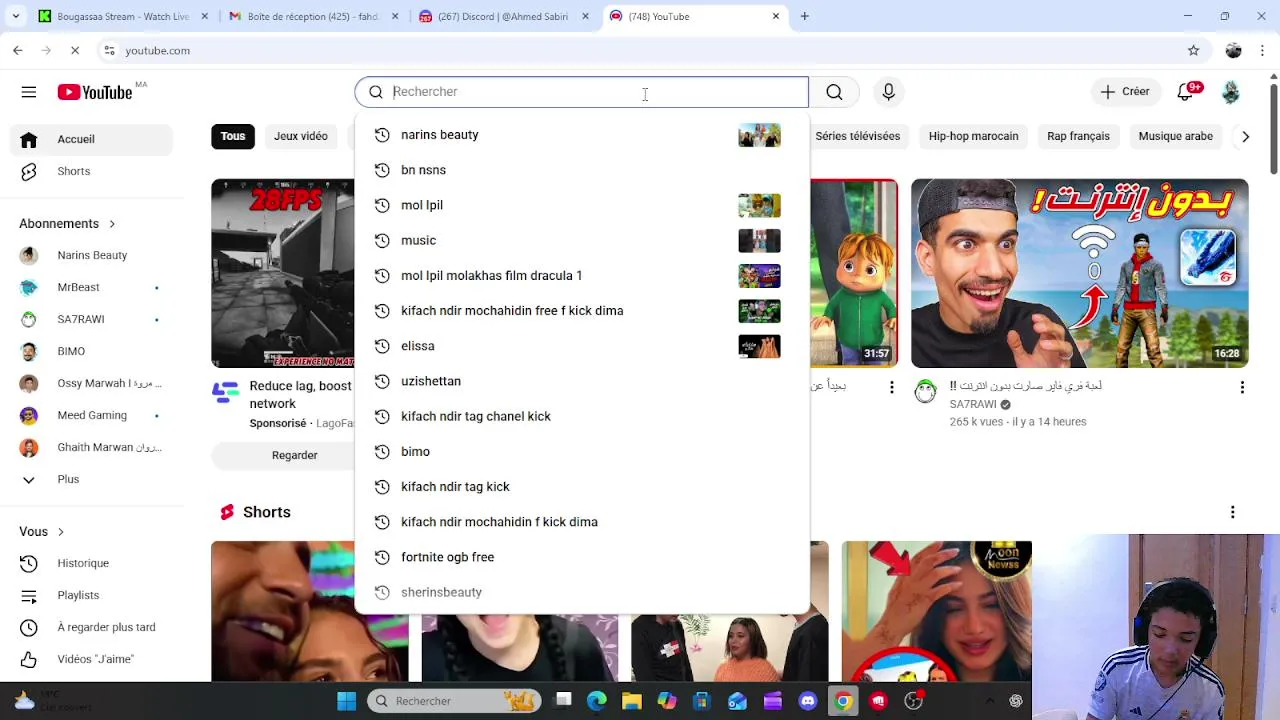
Task: Select 'mol lpil molakhas film dracula 1' suggestion
Action: click(581, 275)
